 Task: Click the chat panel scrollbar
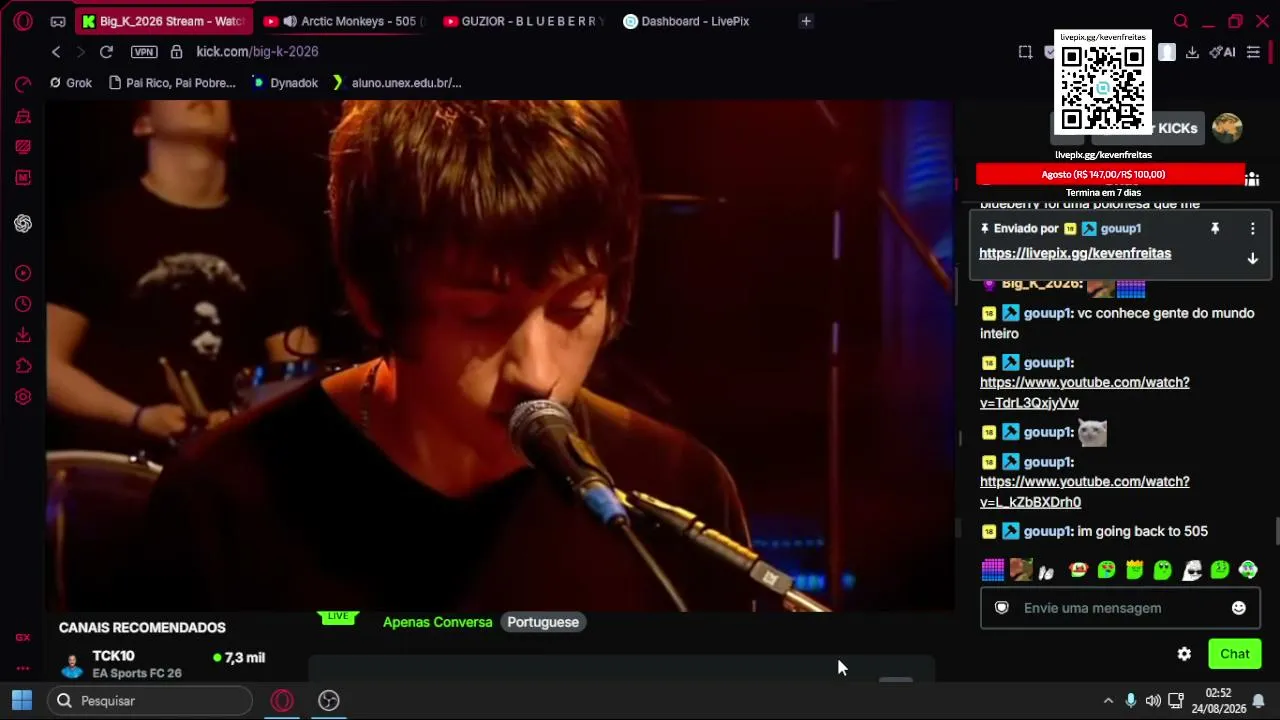(x=1277, y=530)
